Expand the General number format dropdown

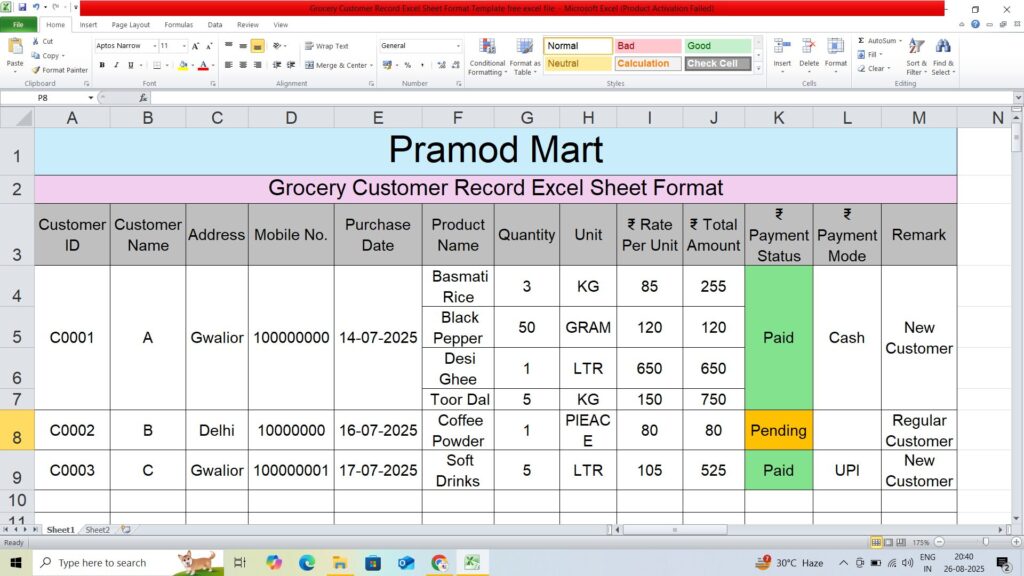coord(458,46)
